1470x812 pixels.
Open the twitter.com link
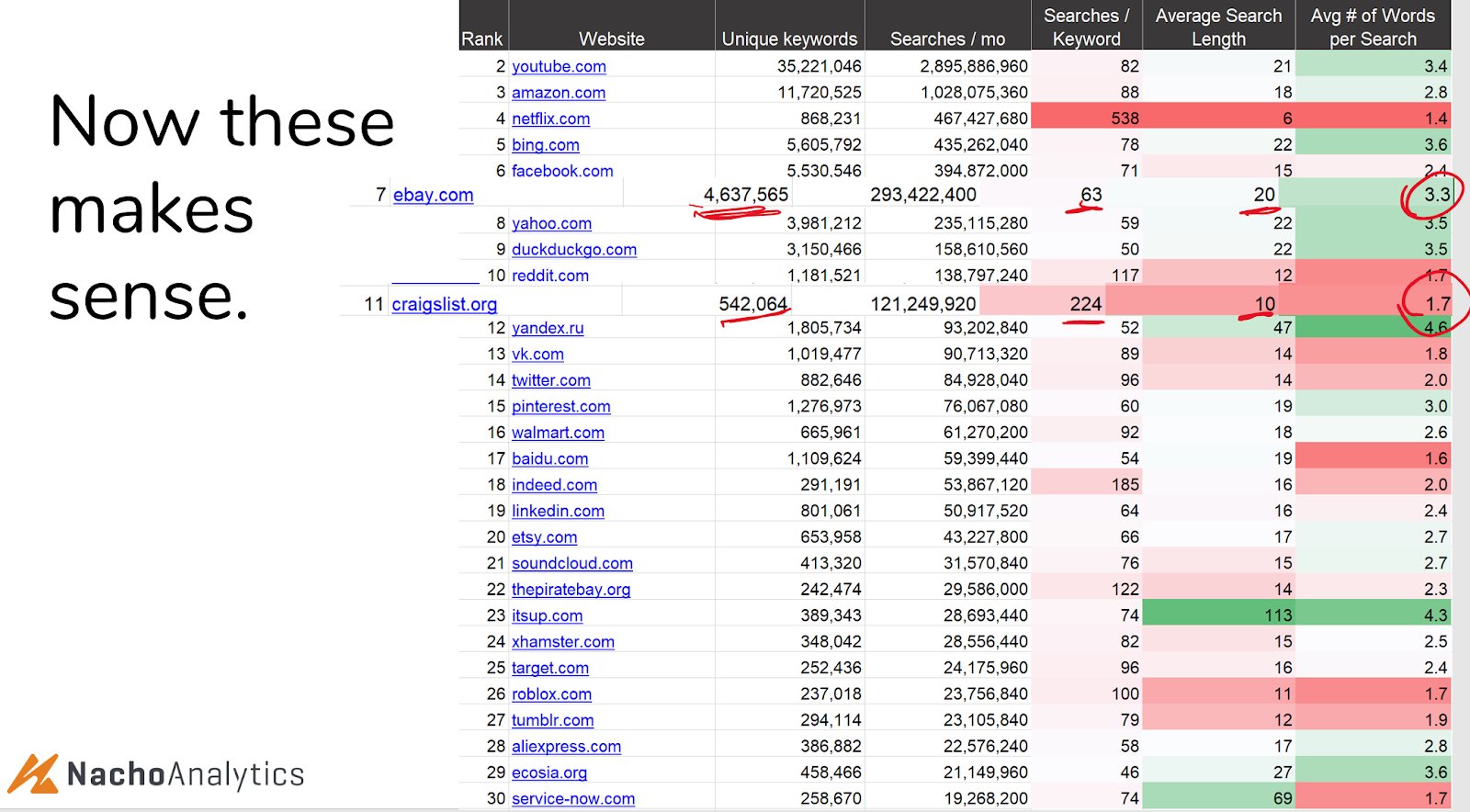(x=551, y=380)
